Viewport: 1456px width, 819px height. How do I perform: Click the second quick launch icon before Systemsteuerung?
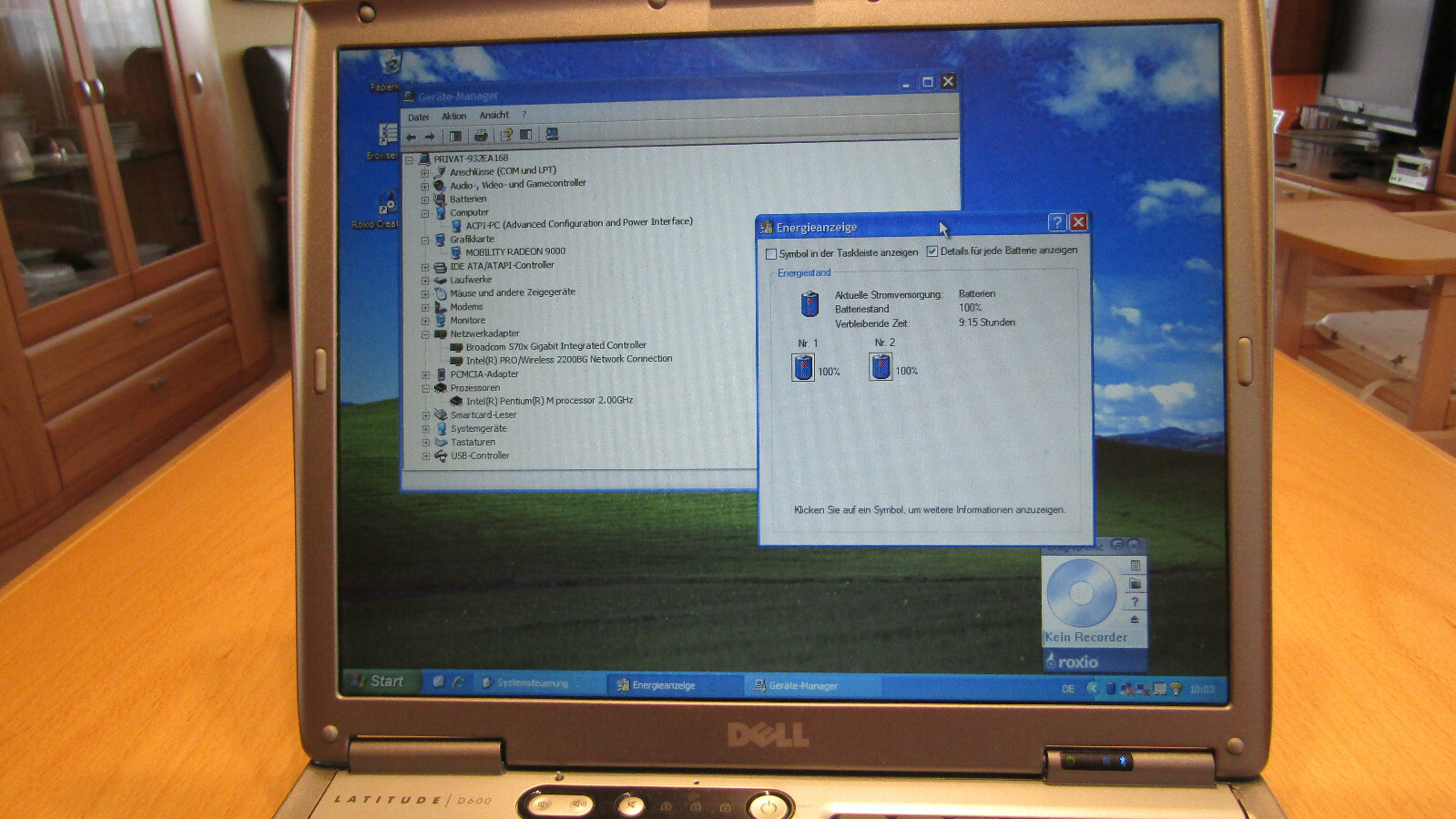(458, 681)
